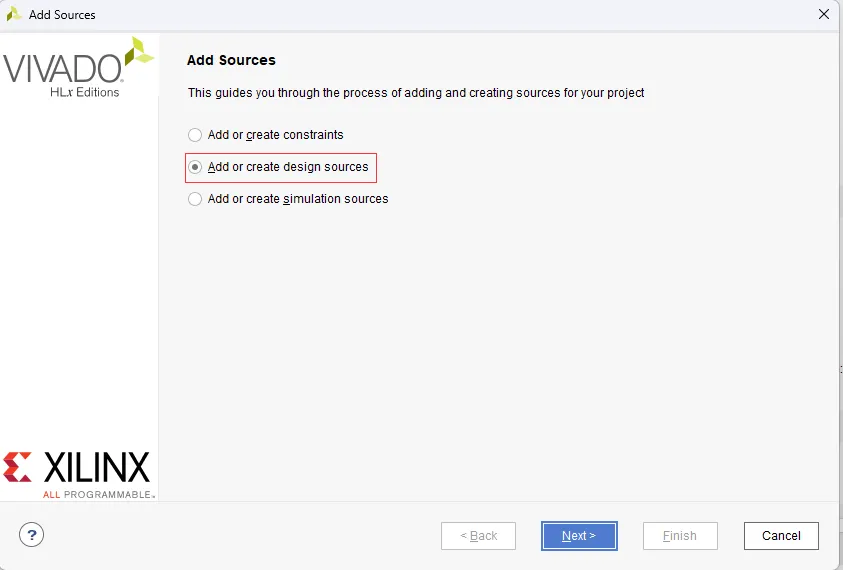Click the green Vivado leaf logo graphic
Viewport: 843px width, 570px height.
(139, 52)
